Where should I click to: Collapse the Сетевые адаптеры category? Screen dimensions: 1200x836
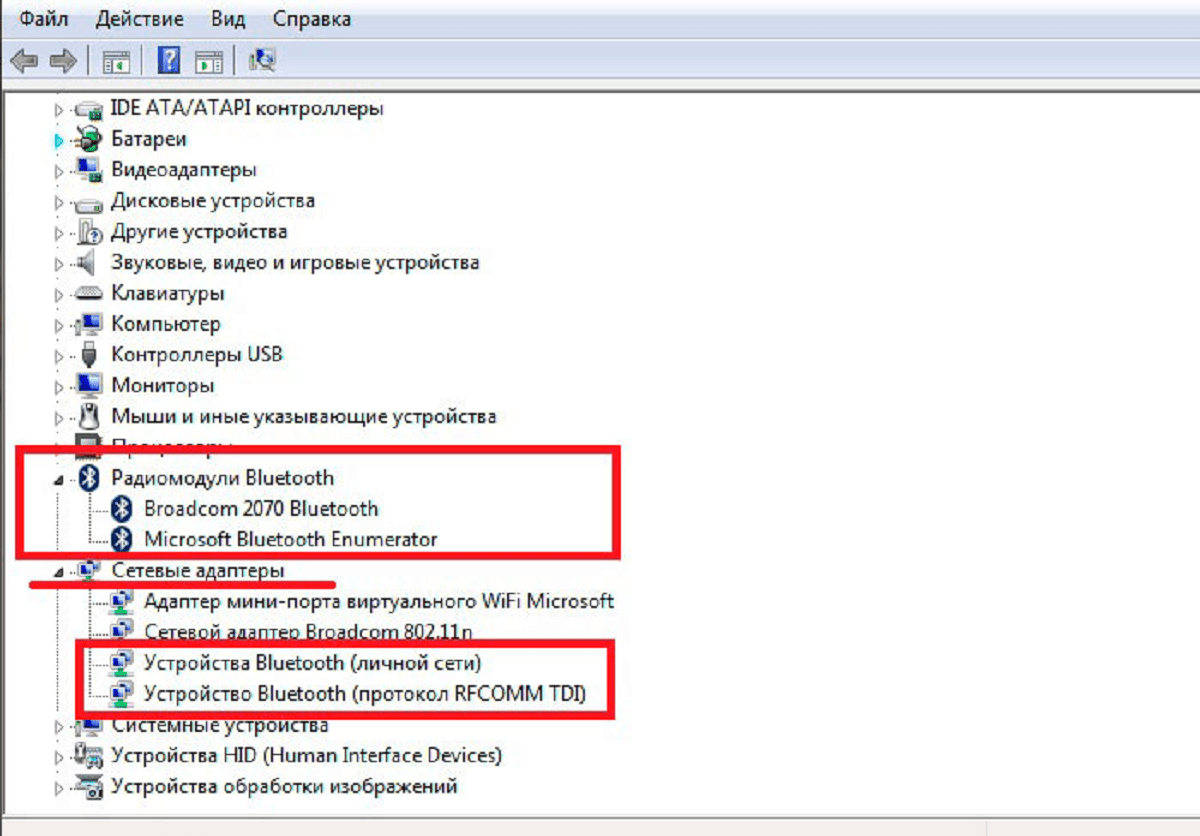pyautogui.click(x=58, y=571)
